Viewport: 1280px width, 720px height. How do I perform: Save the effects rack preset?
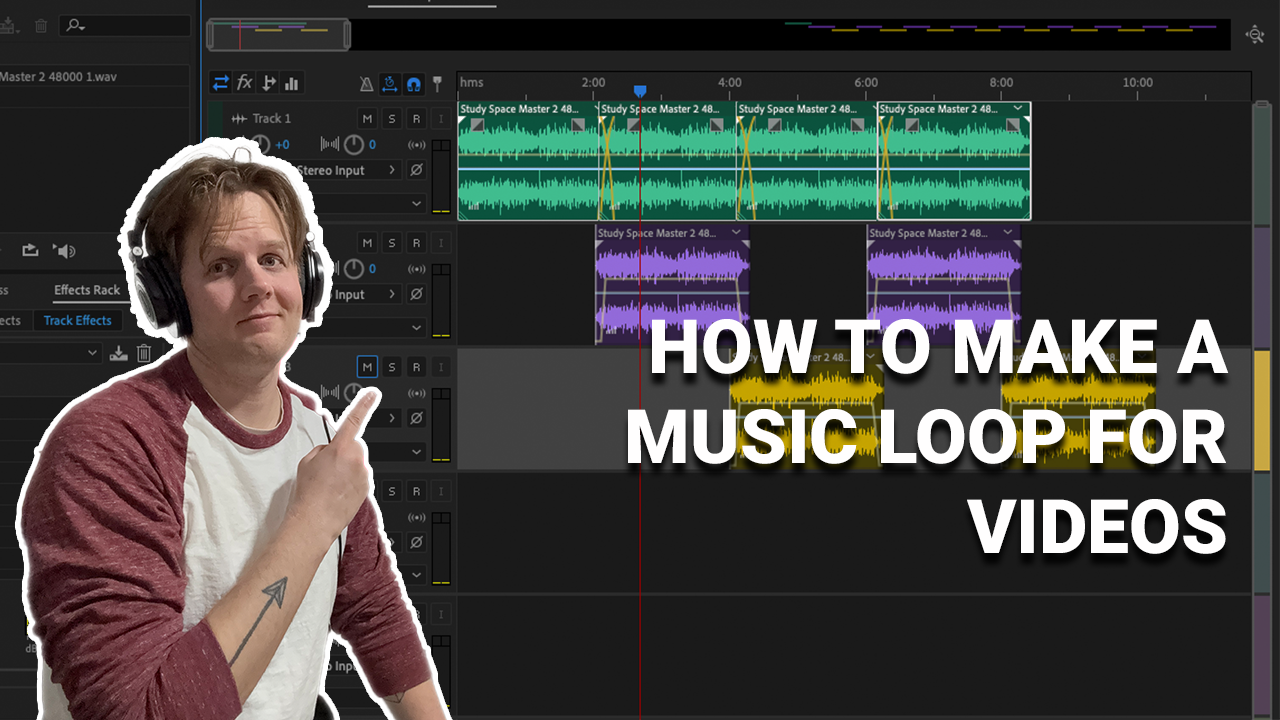pos(119,352)
